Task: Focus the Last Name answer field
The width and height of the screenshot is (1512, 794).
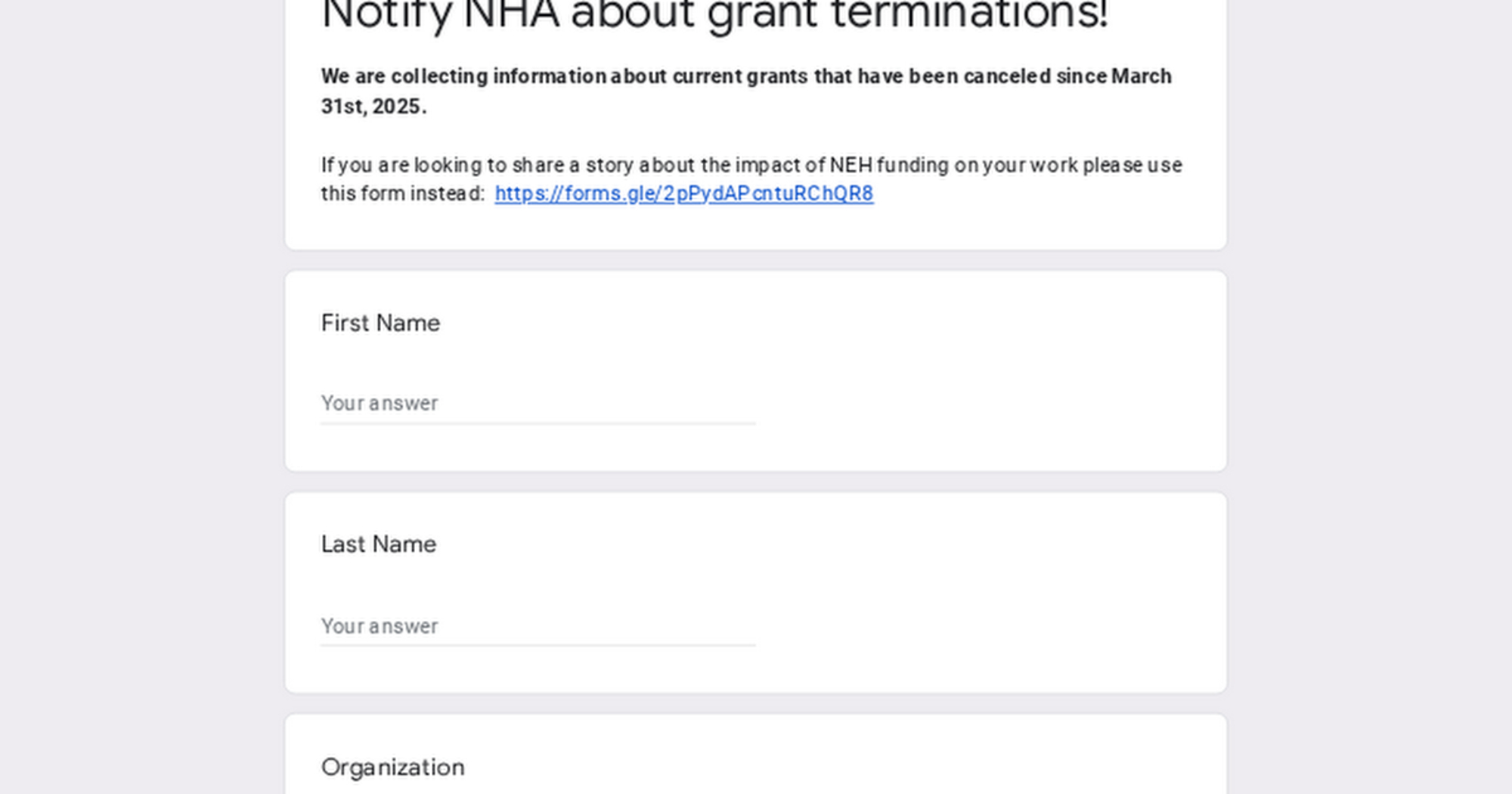Action: coord(538,626)
